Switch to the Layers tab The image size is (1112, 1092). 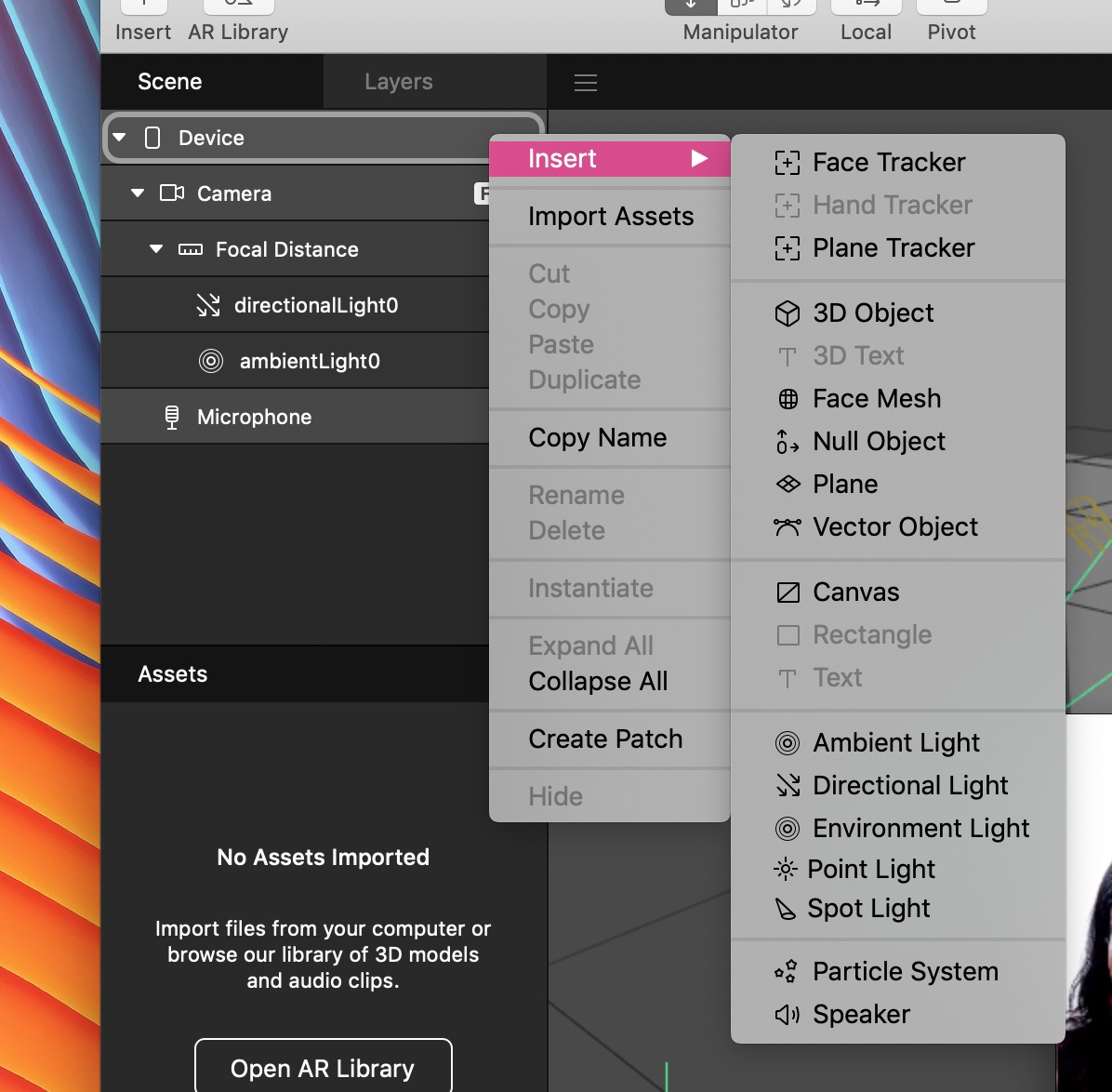398,82
